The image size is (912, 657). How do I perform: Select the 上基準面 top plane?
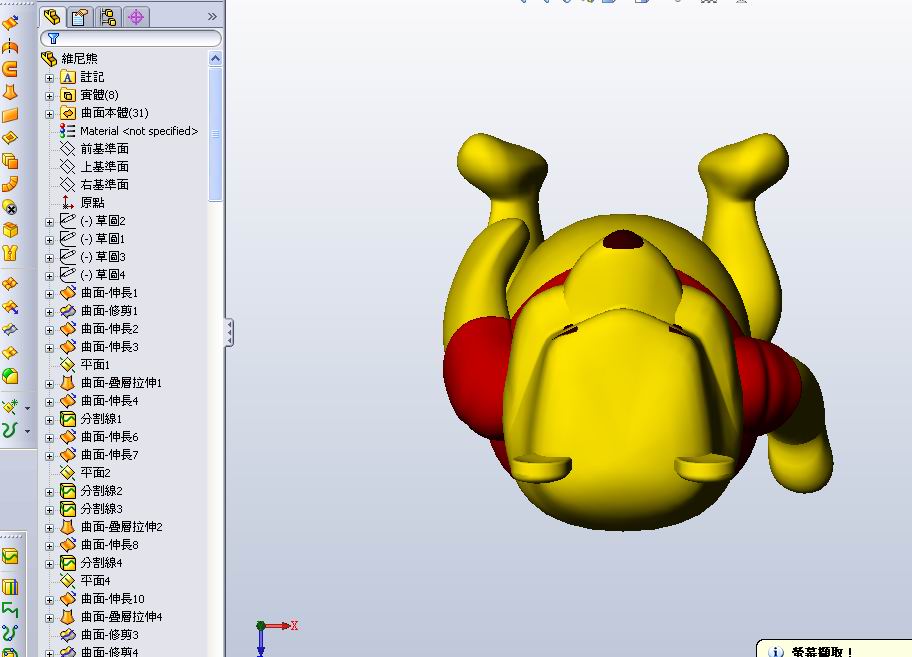(94, 167)
